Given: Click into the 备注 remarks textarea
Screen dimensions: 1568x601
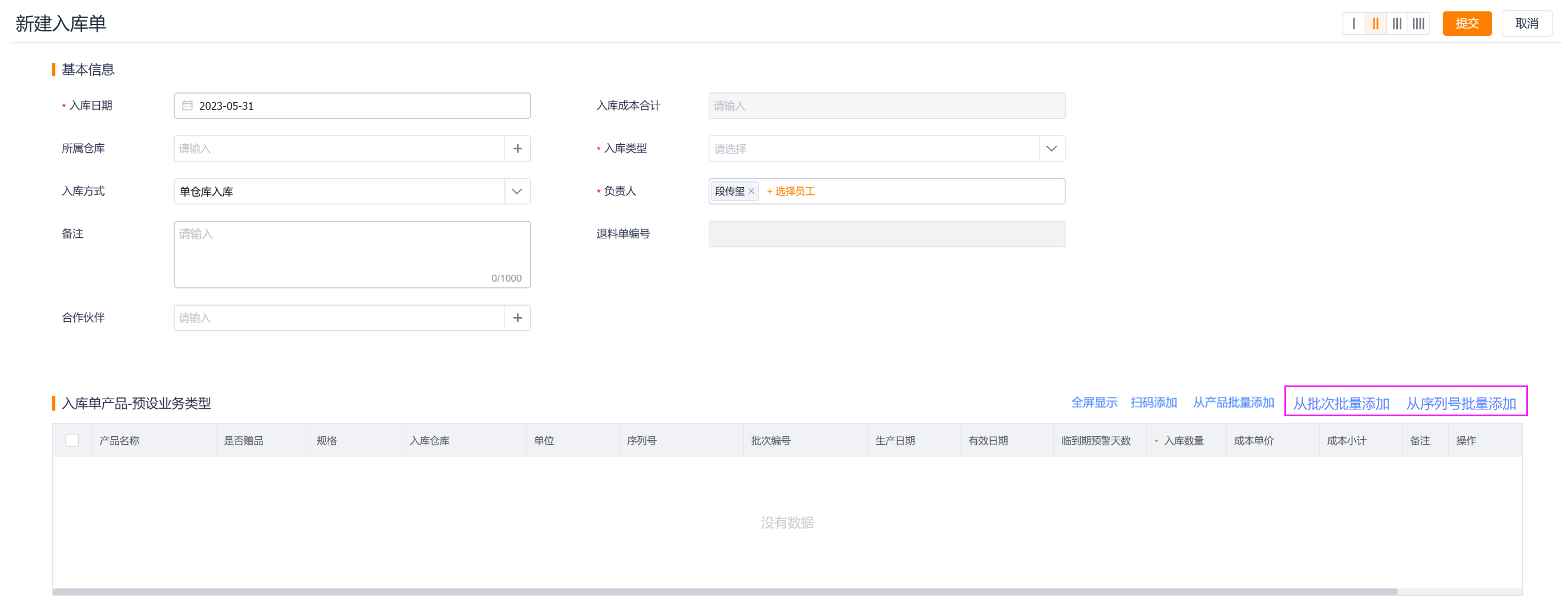Looking at the screenshot, I should pyautogui.click(x=352, y=254).
